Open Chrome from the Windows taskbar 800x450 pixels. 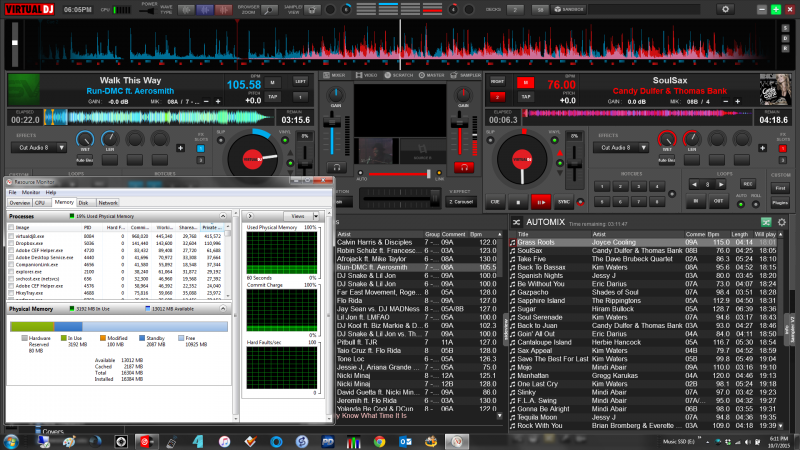pyautogui.click(x=379, y=441)
